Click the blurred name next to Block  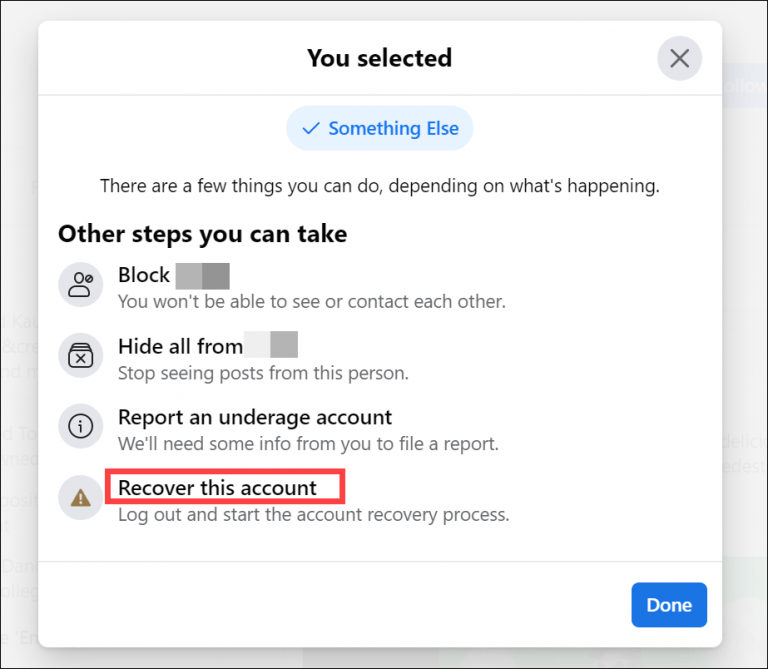pos(203,275)
